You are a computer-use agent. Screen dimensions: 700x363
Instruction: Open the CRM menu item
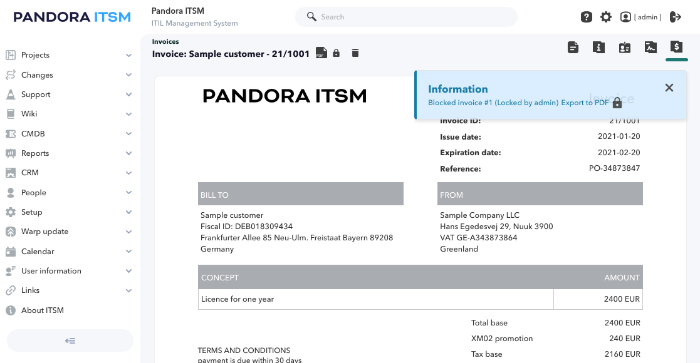pyautogui.click(x=29, y=172)
